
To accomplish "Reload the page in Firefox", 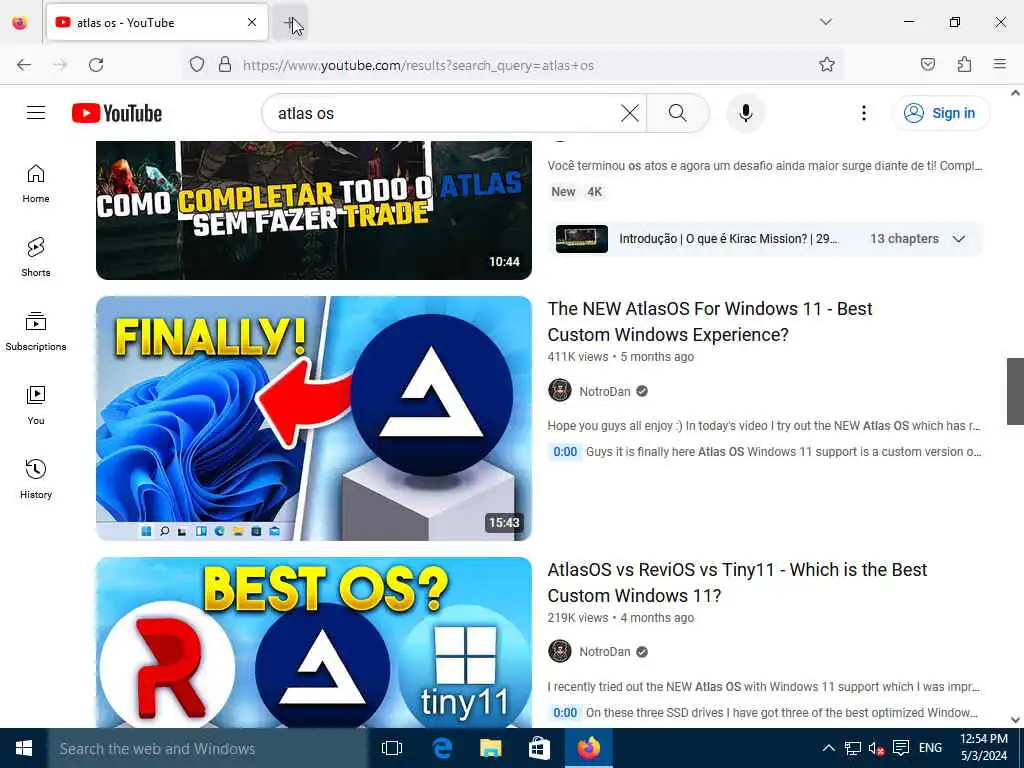I will pyautogui.click(x=96, y=65).
